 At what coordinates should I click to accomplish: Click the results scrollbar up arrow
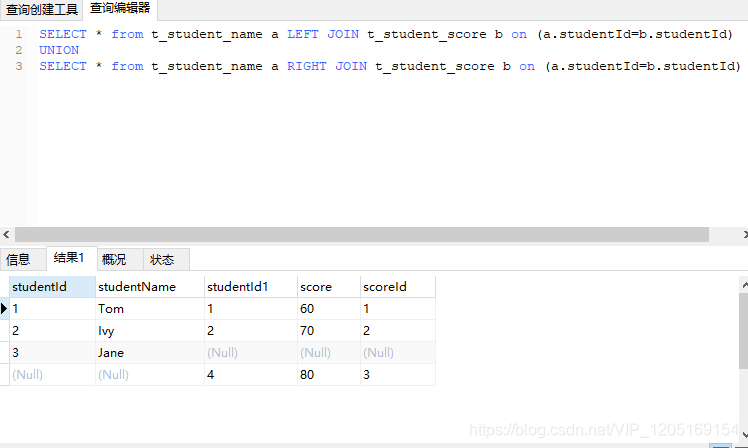pos(744,285)
